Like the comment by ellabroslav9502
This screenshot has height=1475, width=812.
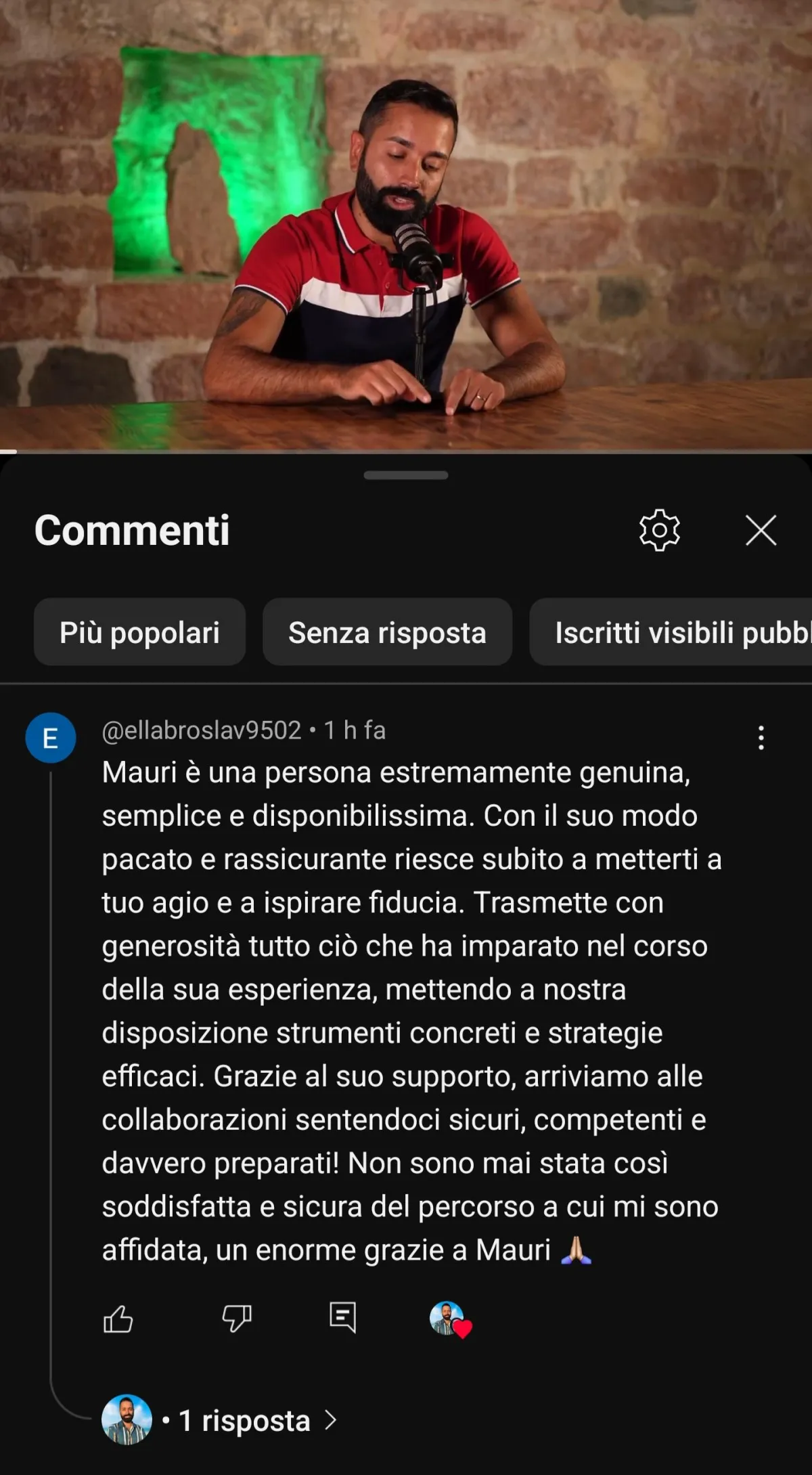pyautogui.click(x=118, y=1319)
